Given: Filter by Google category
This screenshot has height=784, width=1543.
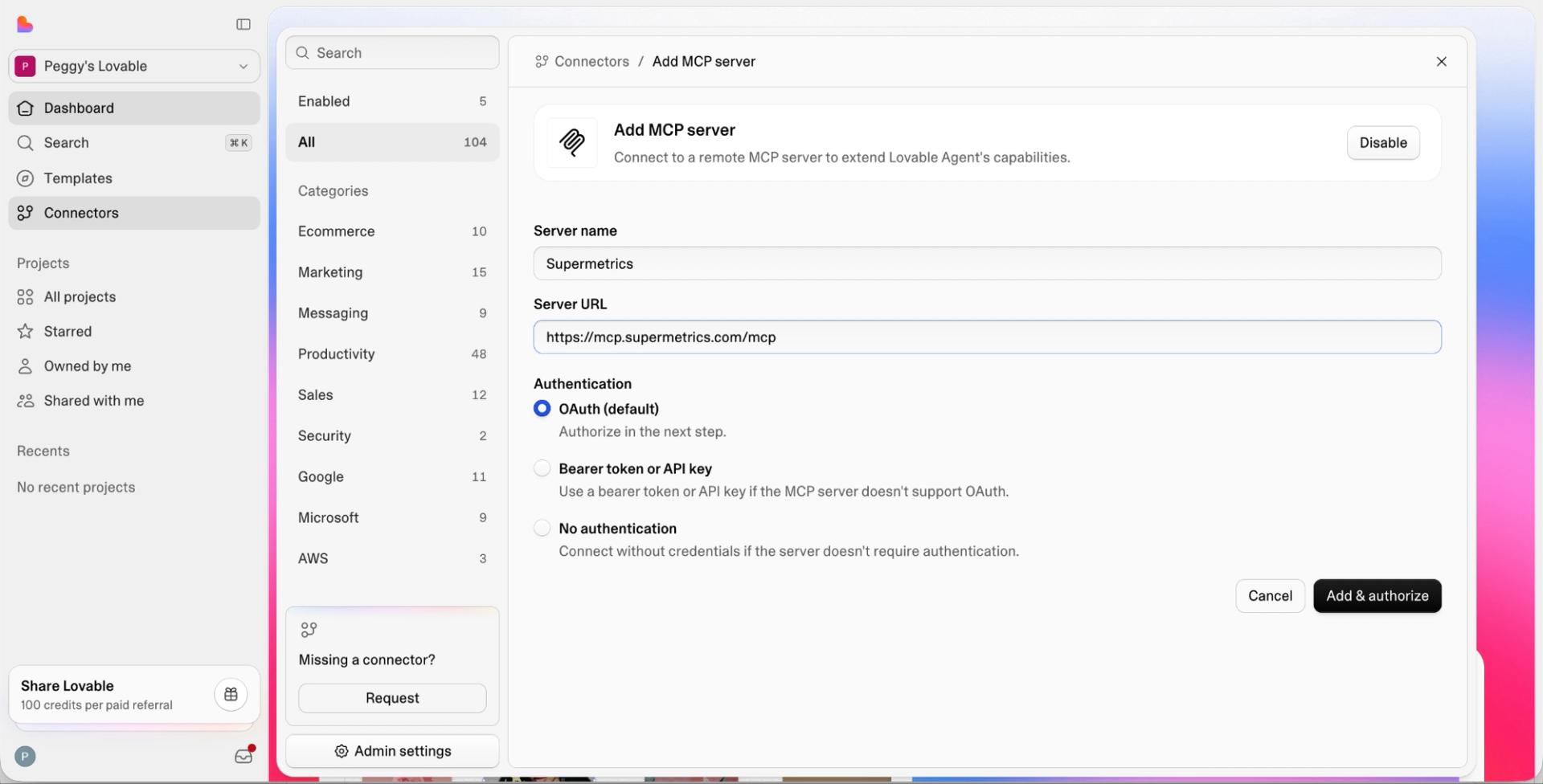Looking at the screenshot, I should [392, 477].
